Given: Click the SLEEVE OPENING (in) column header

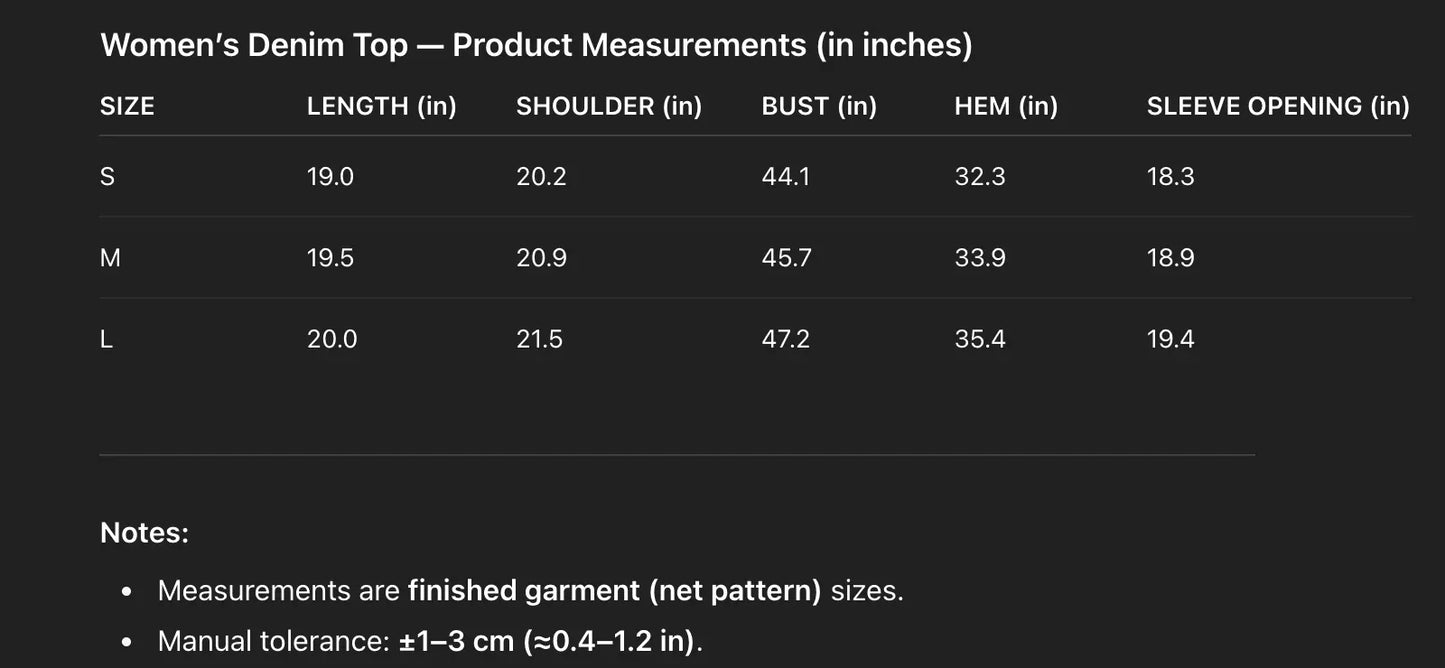Looking at the screenshot, I should [1277, 106].
